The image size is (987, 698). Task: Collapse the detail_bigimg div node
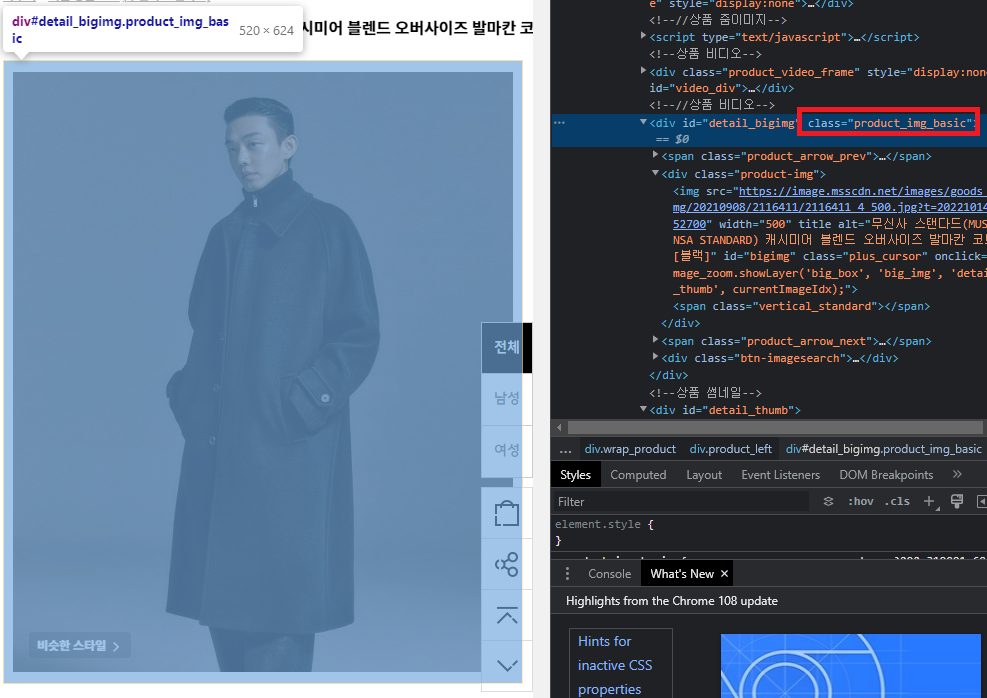tap(643, 122)
